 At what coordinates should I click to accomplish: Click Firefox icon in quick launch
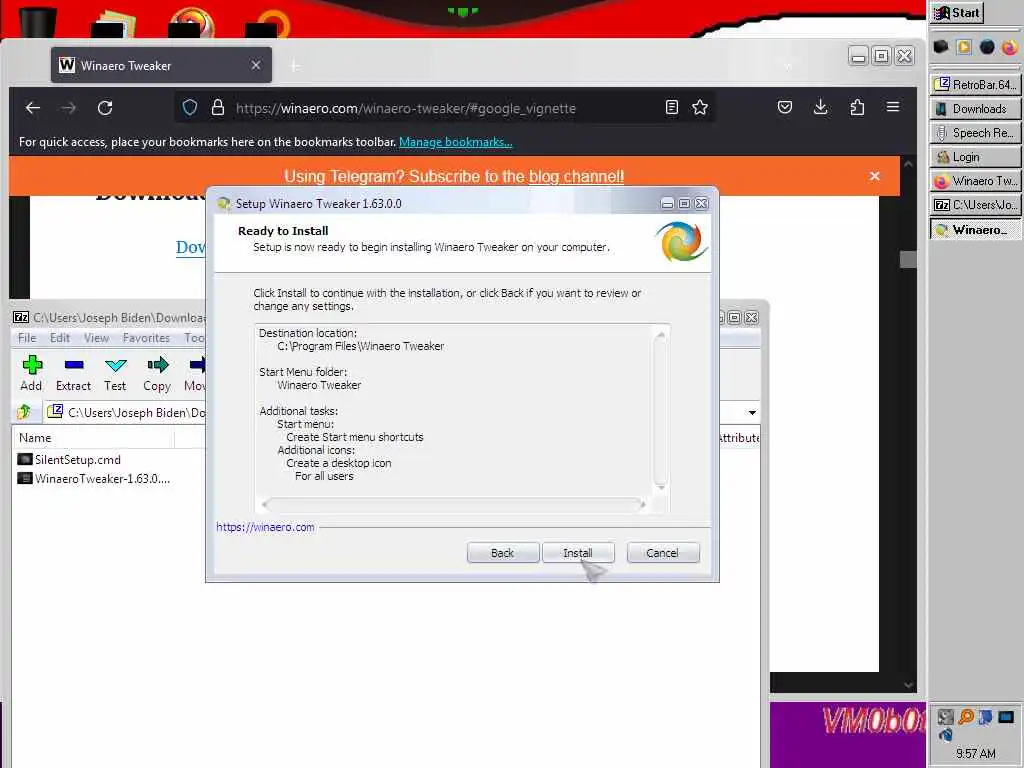[x=1009, y=47]
